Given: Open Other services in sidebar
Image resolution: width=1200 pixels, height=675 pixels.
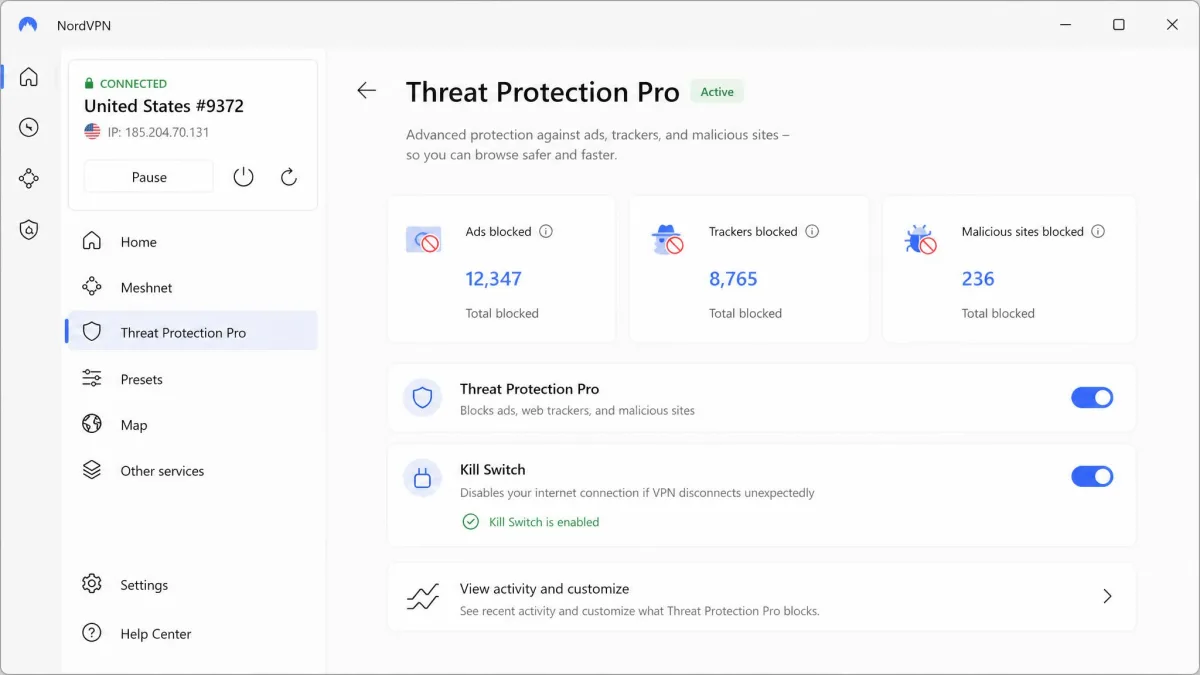Looking at the screenshot, I should (x=192, y=471).
